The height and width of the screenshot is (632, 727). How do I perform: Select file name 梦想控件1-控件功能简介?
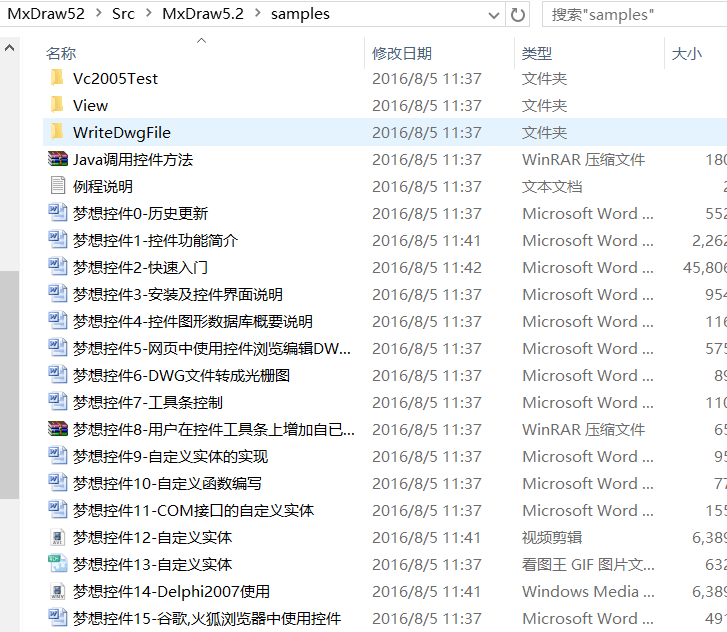(155, 240)
